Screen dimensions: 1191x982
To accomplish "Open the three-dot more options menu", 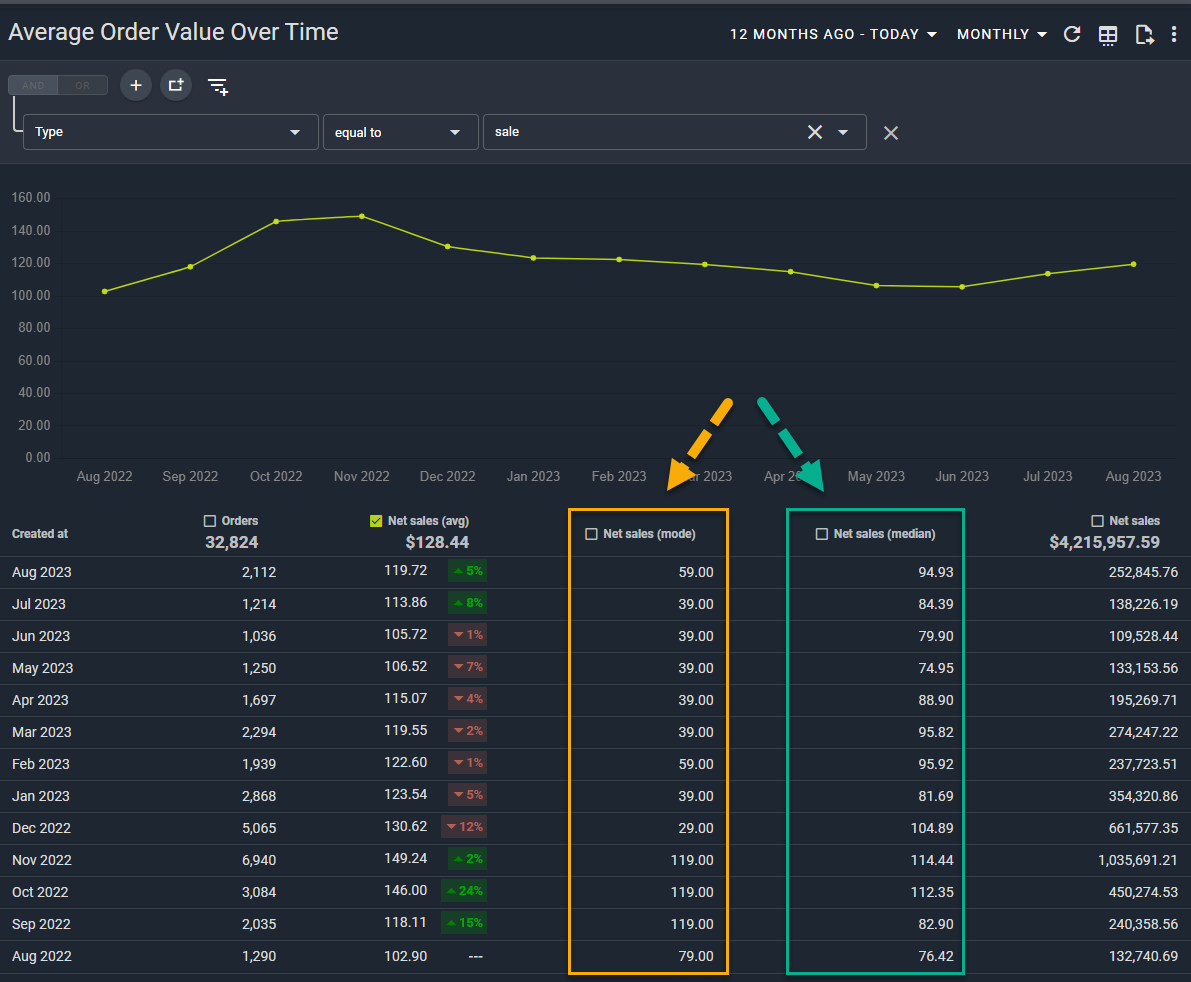I will [1174, 35].
